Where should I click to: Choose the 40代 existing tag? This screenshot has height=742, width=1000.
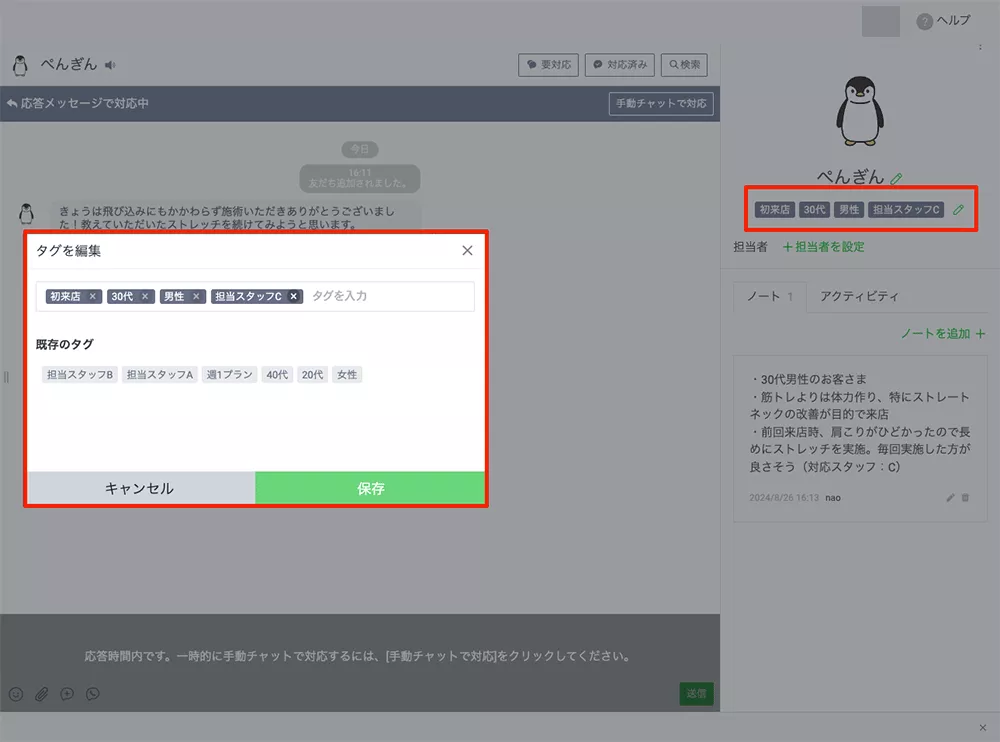(x=277, y=375)
